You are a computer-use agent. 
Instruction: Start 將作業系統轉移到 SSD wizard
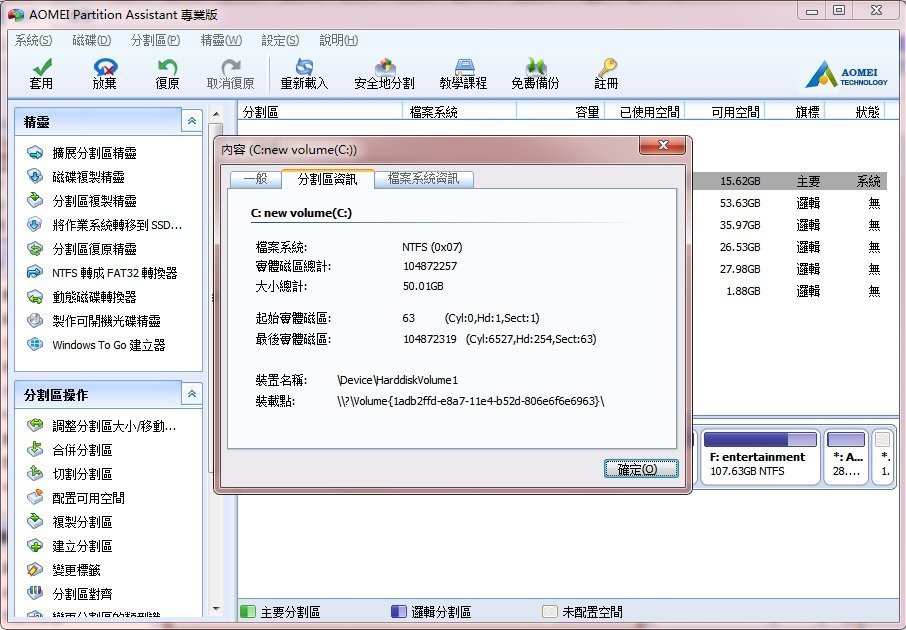point(117,225)
